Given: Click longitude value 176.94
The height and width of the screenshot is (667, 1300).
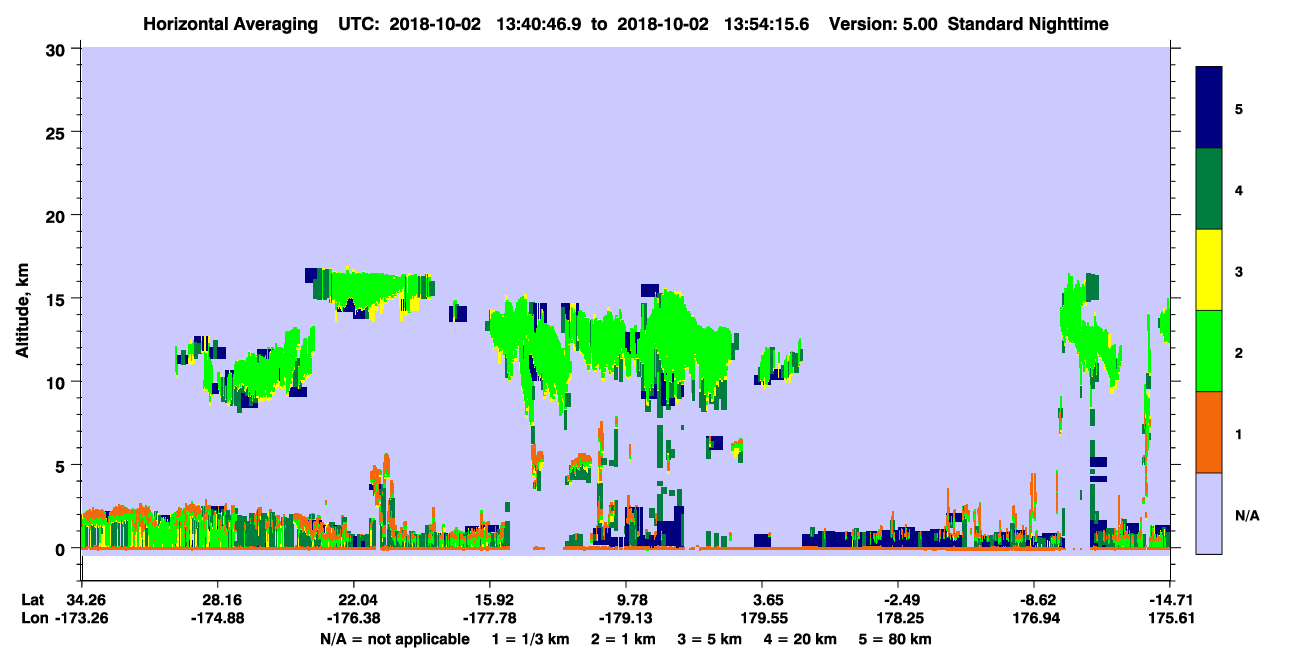Looking at the screenshot, I should coord(1034,619).
